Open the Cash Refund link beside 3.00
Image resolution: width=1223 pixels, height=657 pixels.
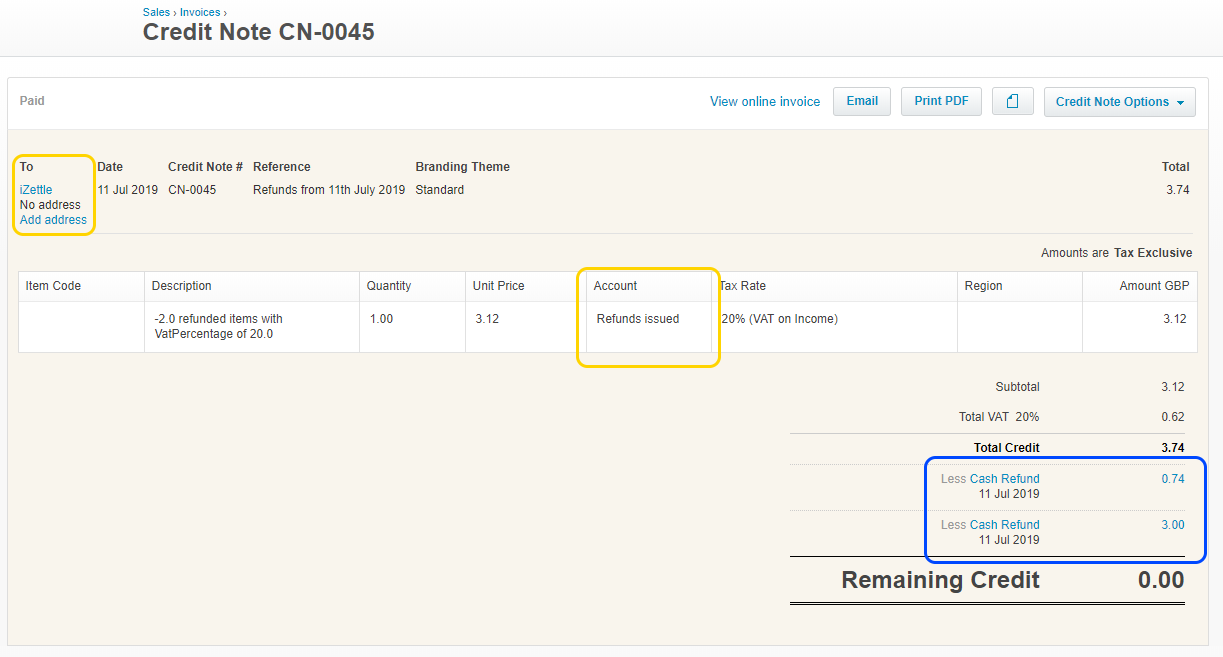click(1004, 525)
